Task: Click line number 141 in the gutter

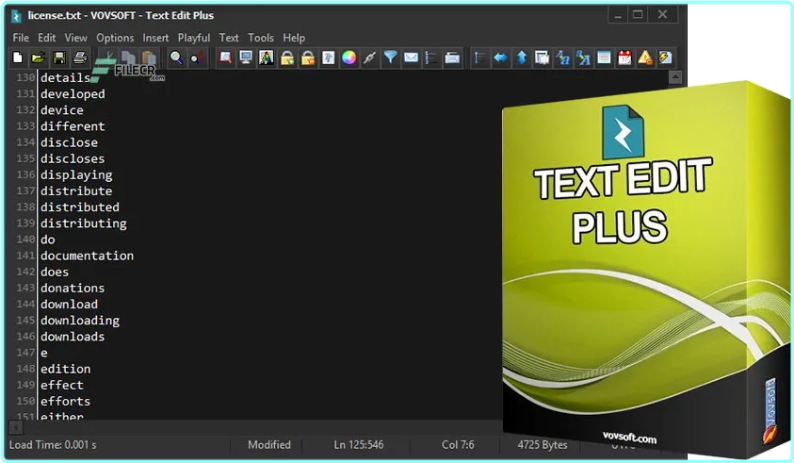Action: point(25,255)
